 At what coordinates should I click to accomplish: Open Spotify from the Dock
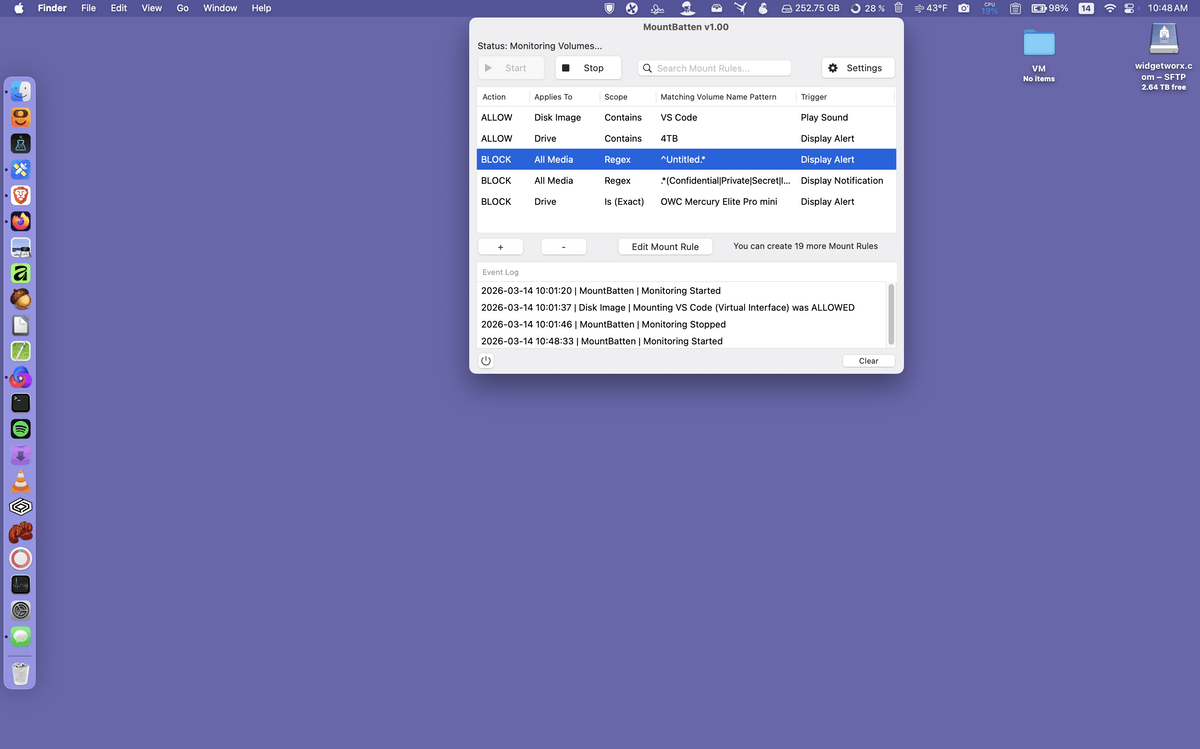21,429
